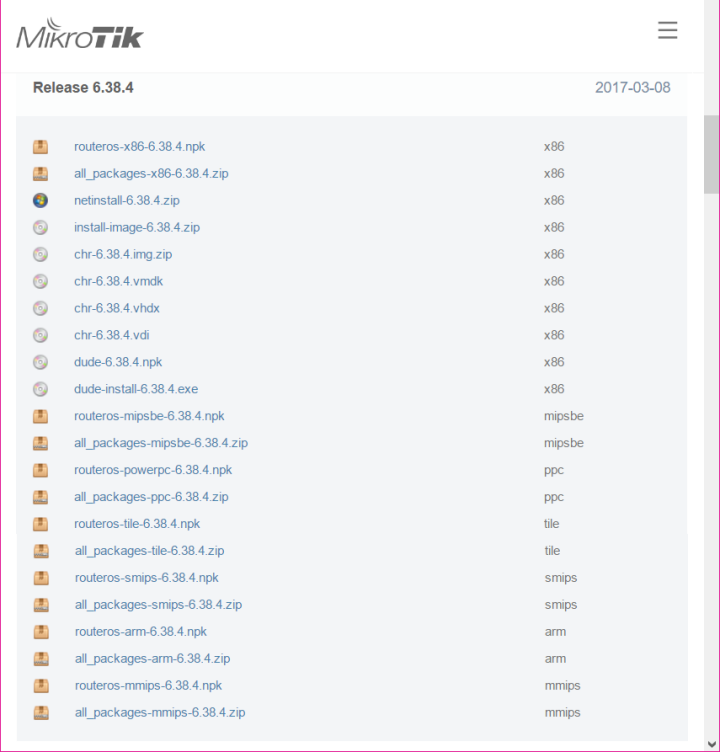Download install-image-6.38.4.zip
This screenshot has height=752, width=720.
pos(137,227)
